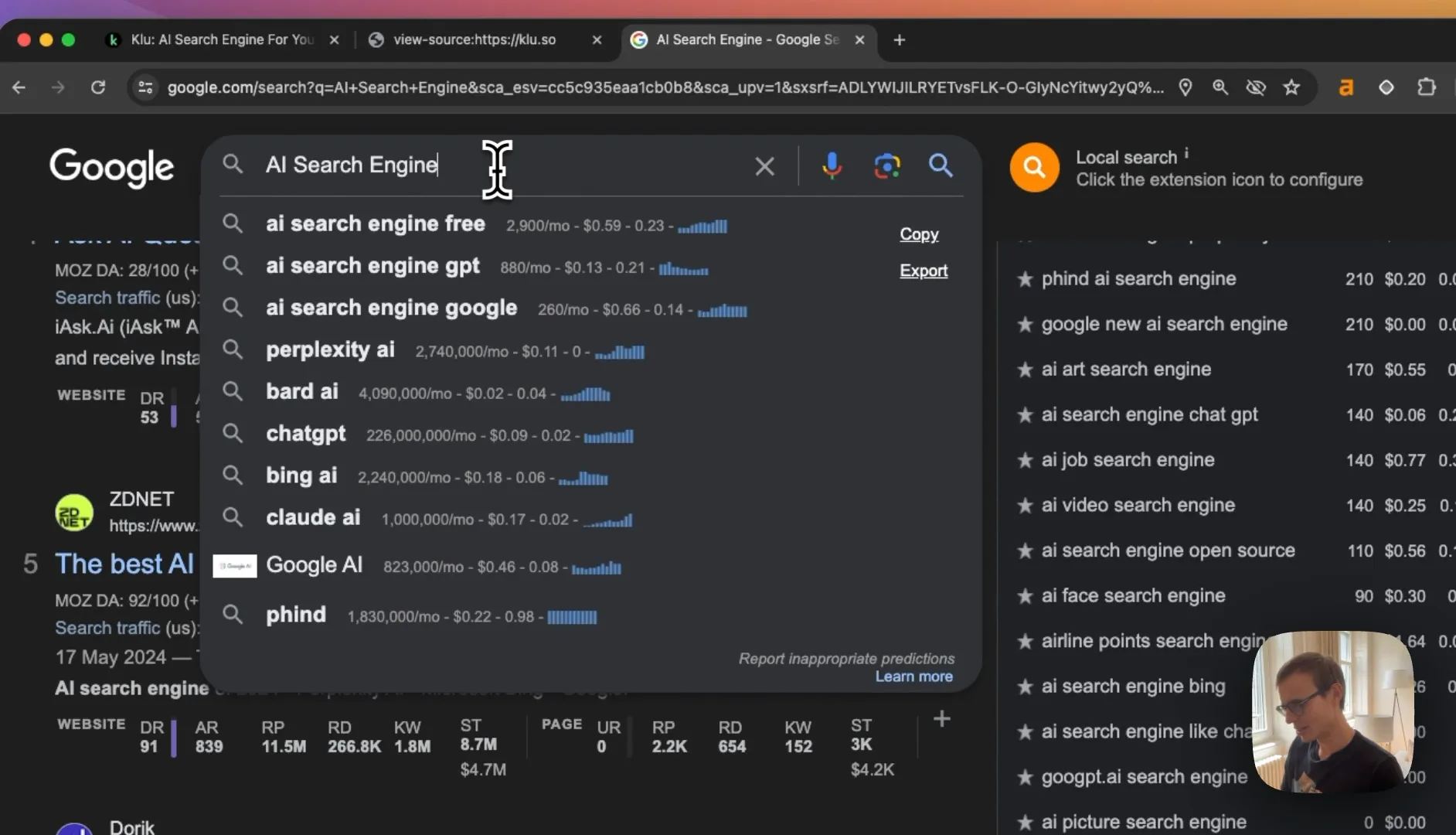Select the 'perplexity ai' suggestion
The height and width of the screenshot is (835, 1456).
click(x=330, y=349)
